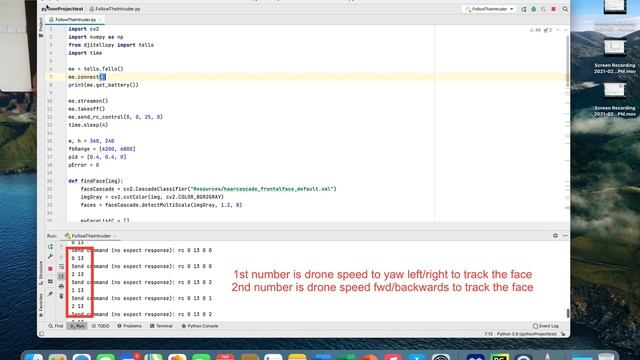The height and width of the screenshot is (360, 640).
Task: Click pythonProjecttest breadcrumb in navigation bar
Action: [62, 9]
